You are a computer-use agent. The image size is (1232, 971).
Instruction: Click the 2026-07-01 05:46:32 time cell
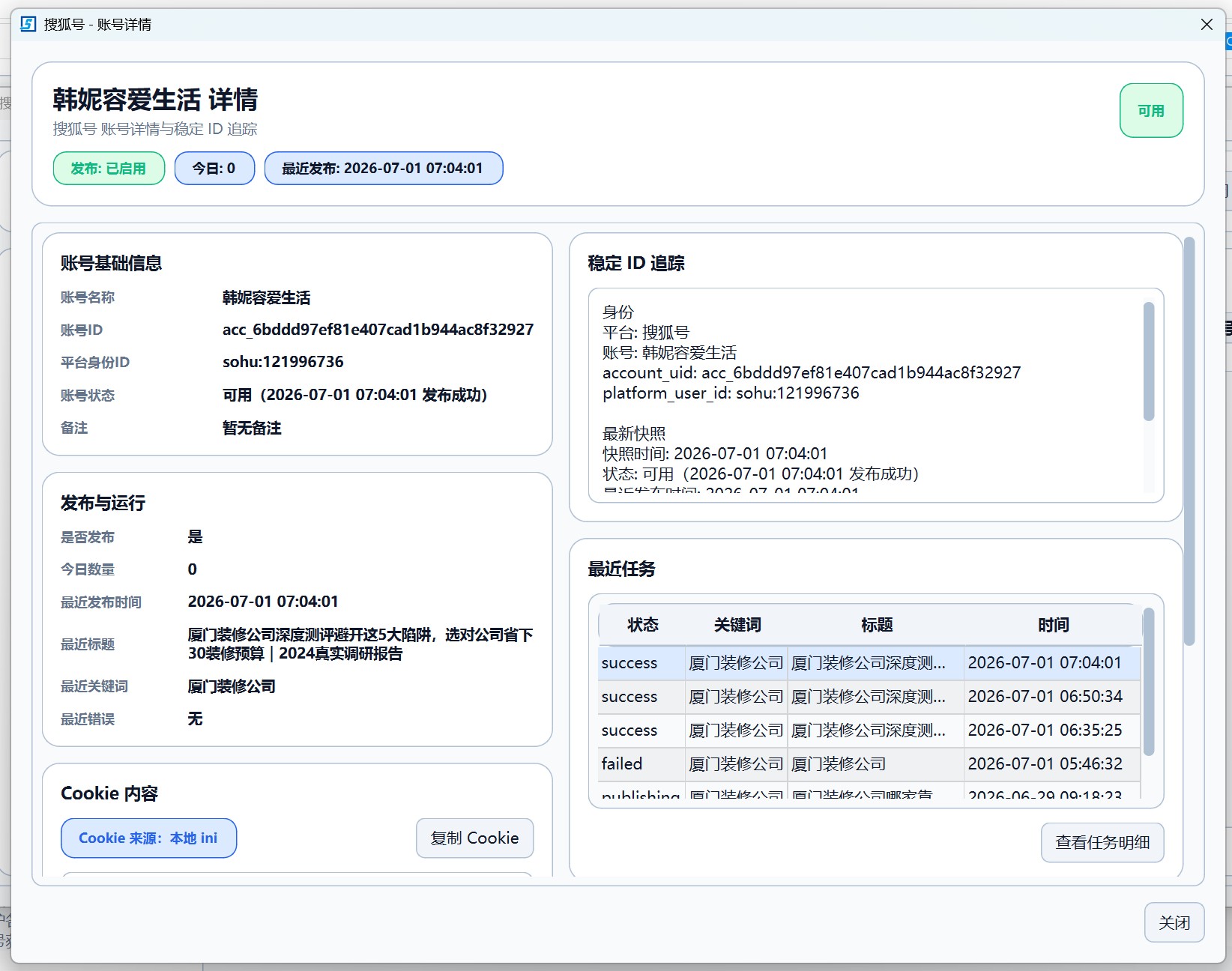pyautogui.click(x=1052, y=764)
